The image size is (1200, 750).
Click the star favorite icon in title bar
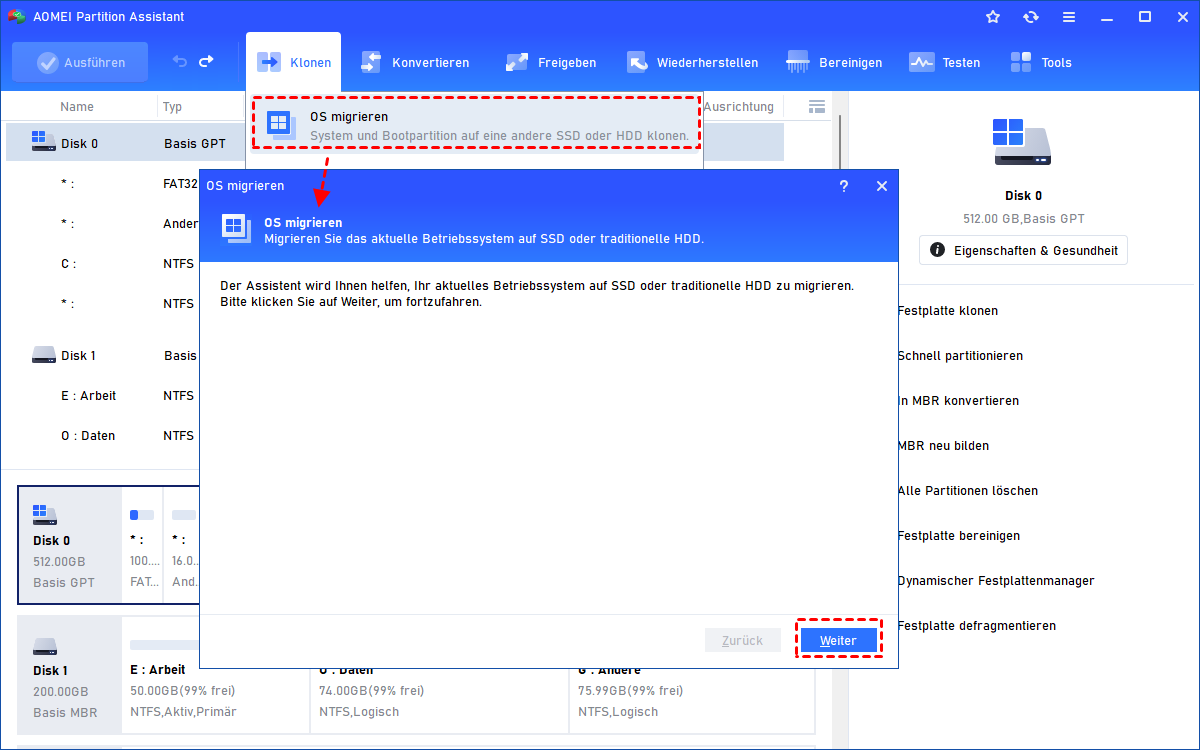(993, 17)
